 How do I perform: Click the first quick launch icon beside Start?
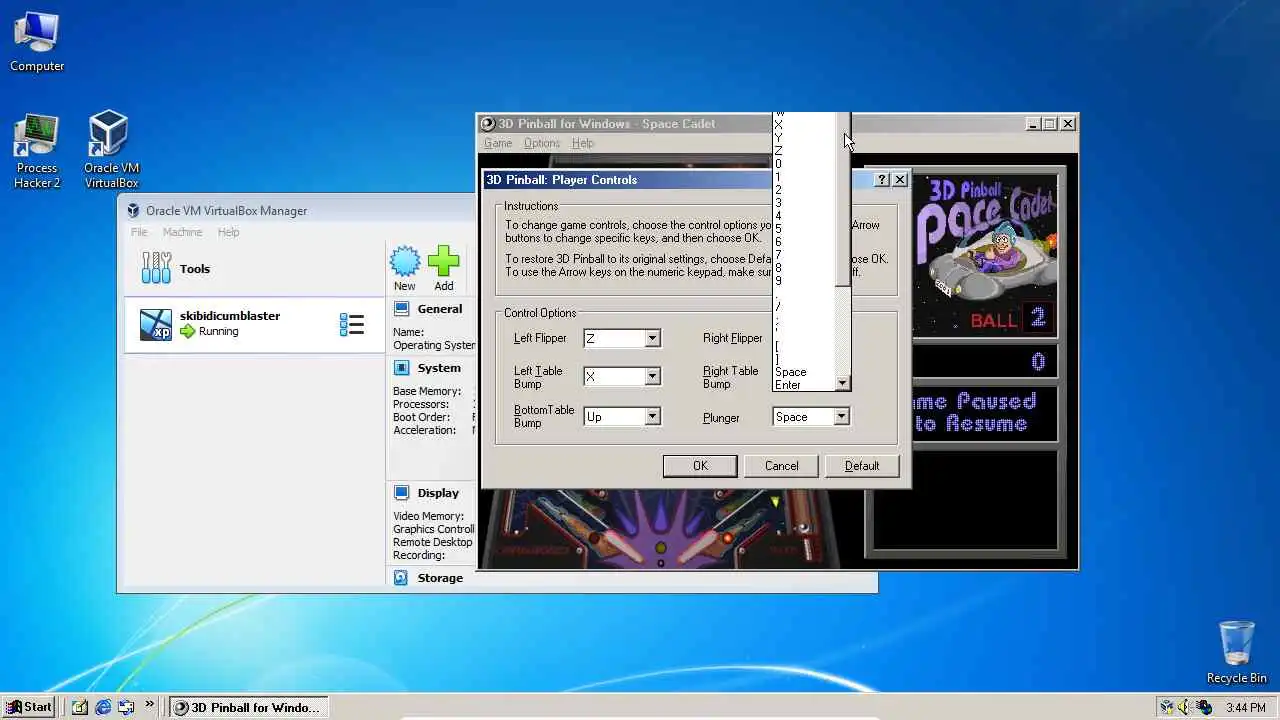point(80,707)
